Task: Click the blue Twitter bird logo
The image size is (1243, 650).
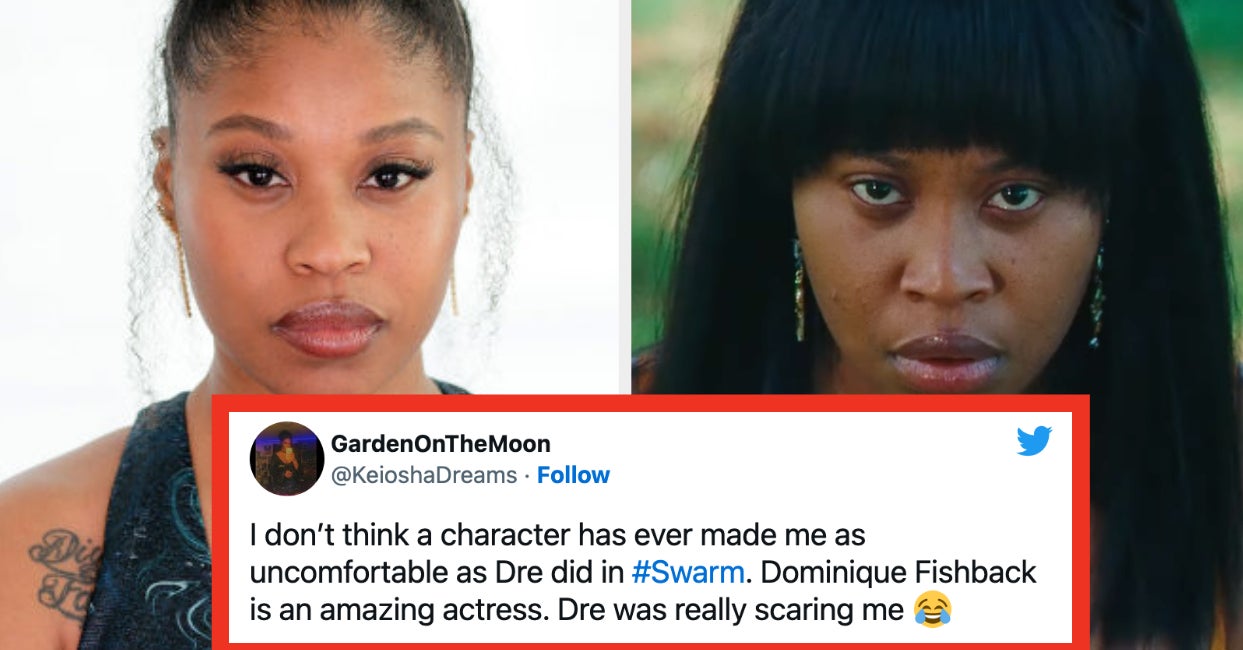Action: (x=1034, y=440)
